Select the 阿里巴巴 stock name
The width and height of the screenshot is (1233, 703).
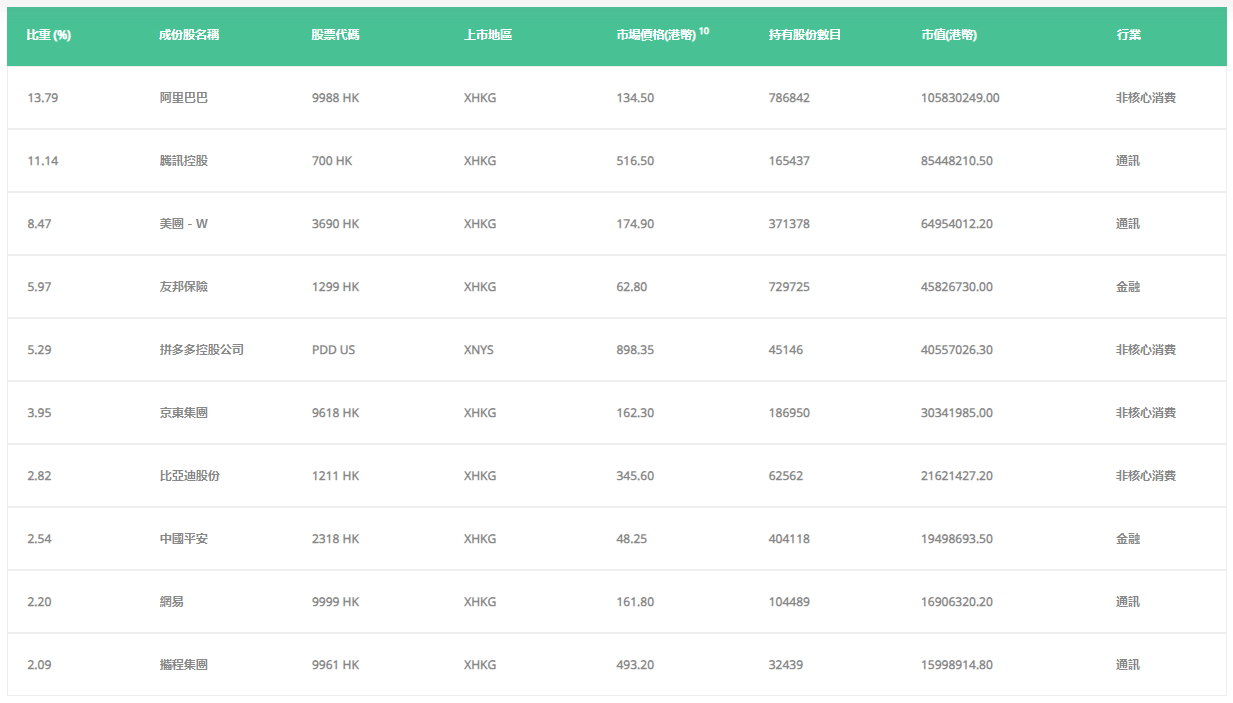click(x=184, y=98)
